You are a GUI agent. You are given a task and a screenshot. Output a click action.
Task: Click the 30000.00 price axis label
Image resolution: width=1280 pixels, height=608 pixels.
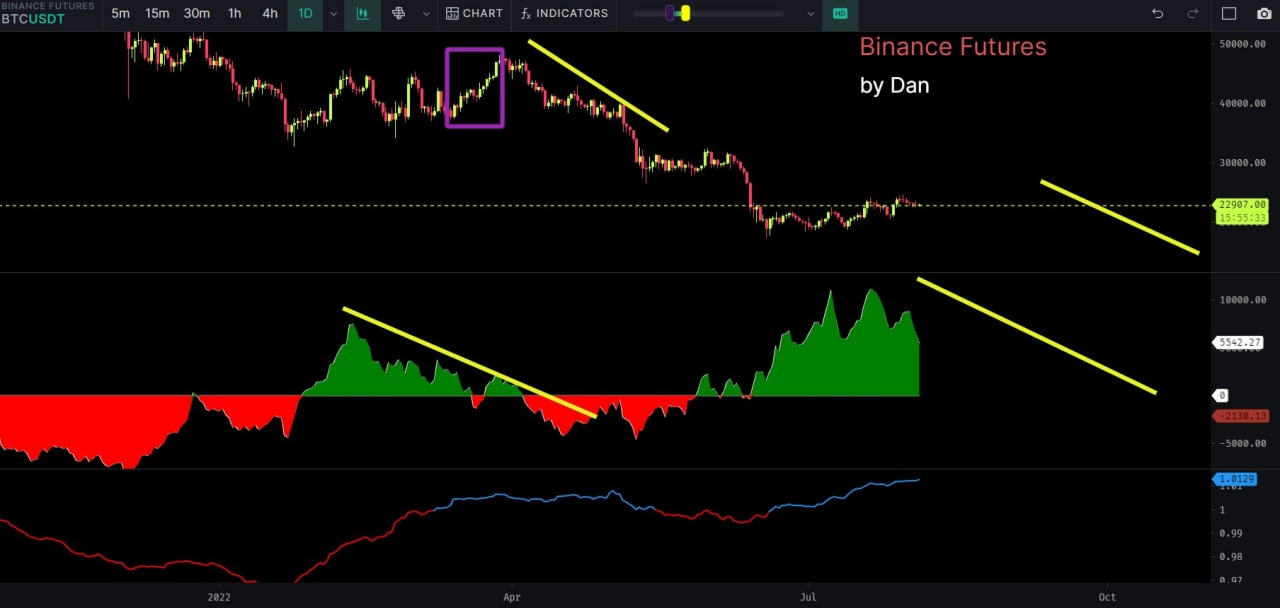pyautogui.click(x=1242, y=163)
